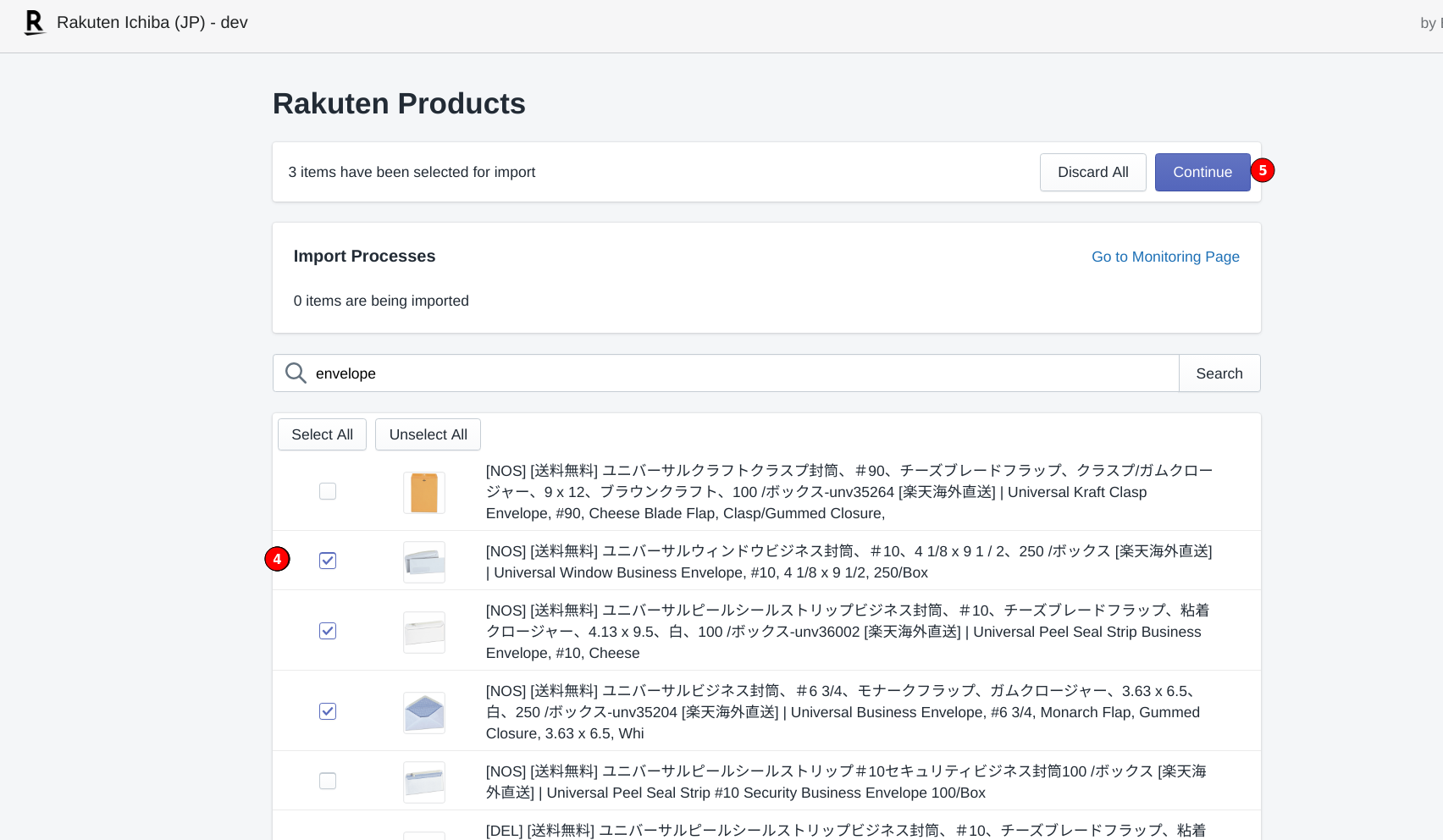Uncheck the Window Business Envelope checkbox

point(328,561)
